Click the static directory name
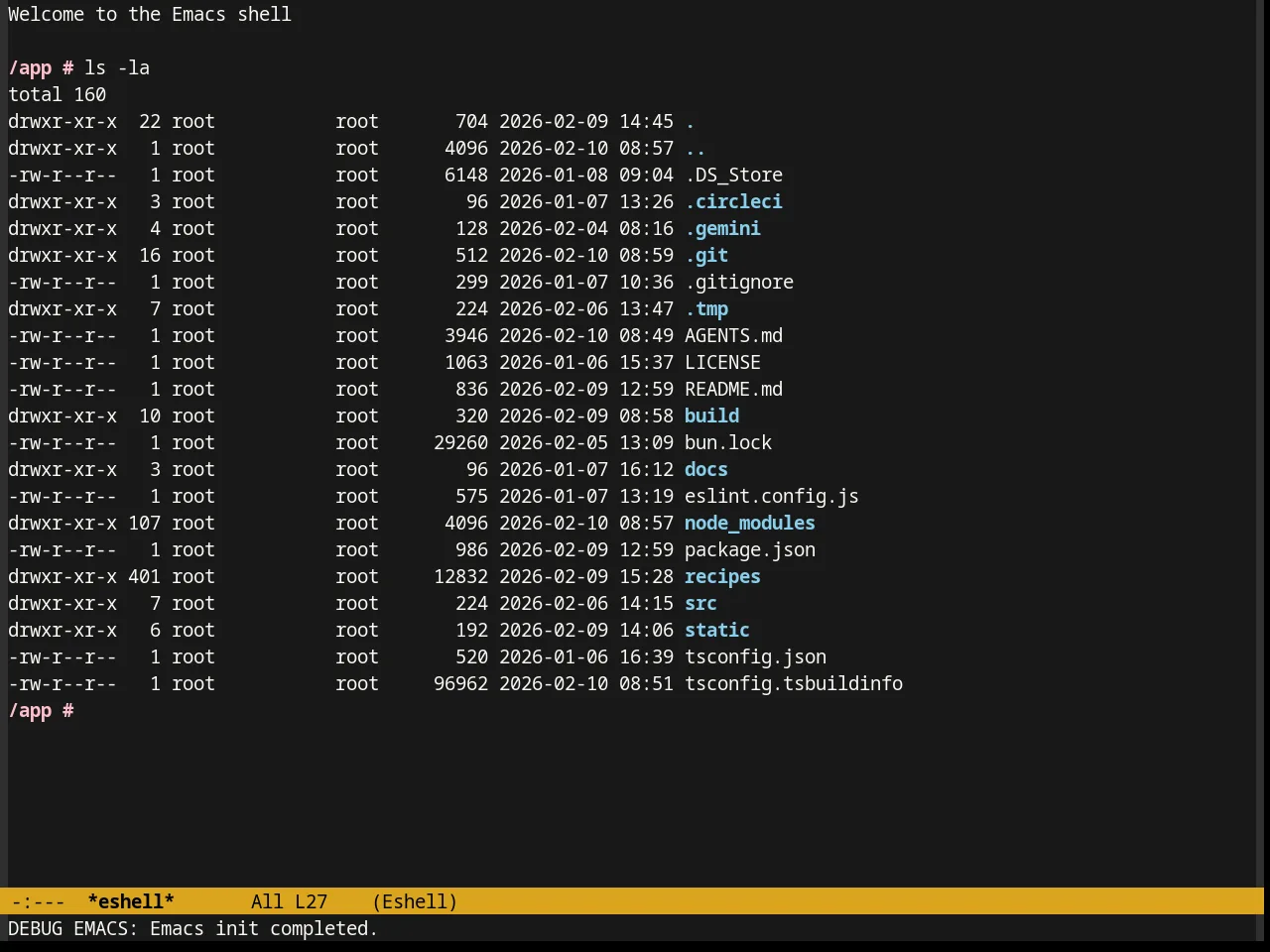The width and height of the screenshot is (1270, 952). 717,630
